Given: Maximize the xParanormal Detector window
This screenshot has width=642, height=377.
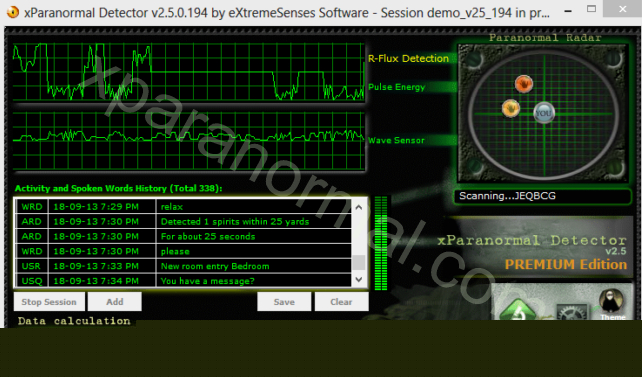Looking at the screenshot, I should 591,9.
